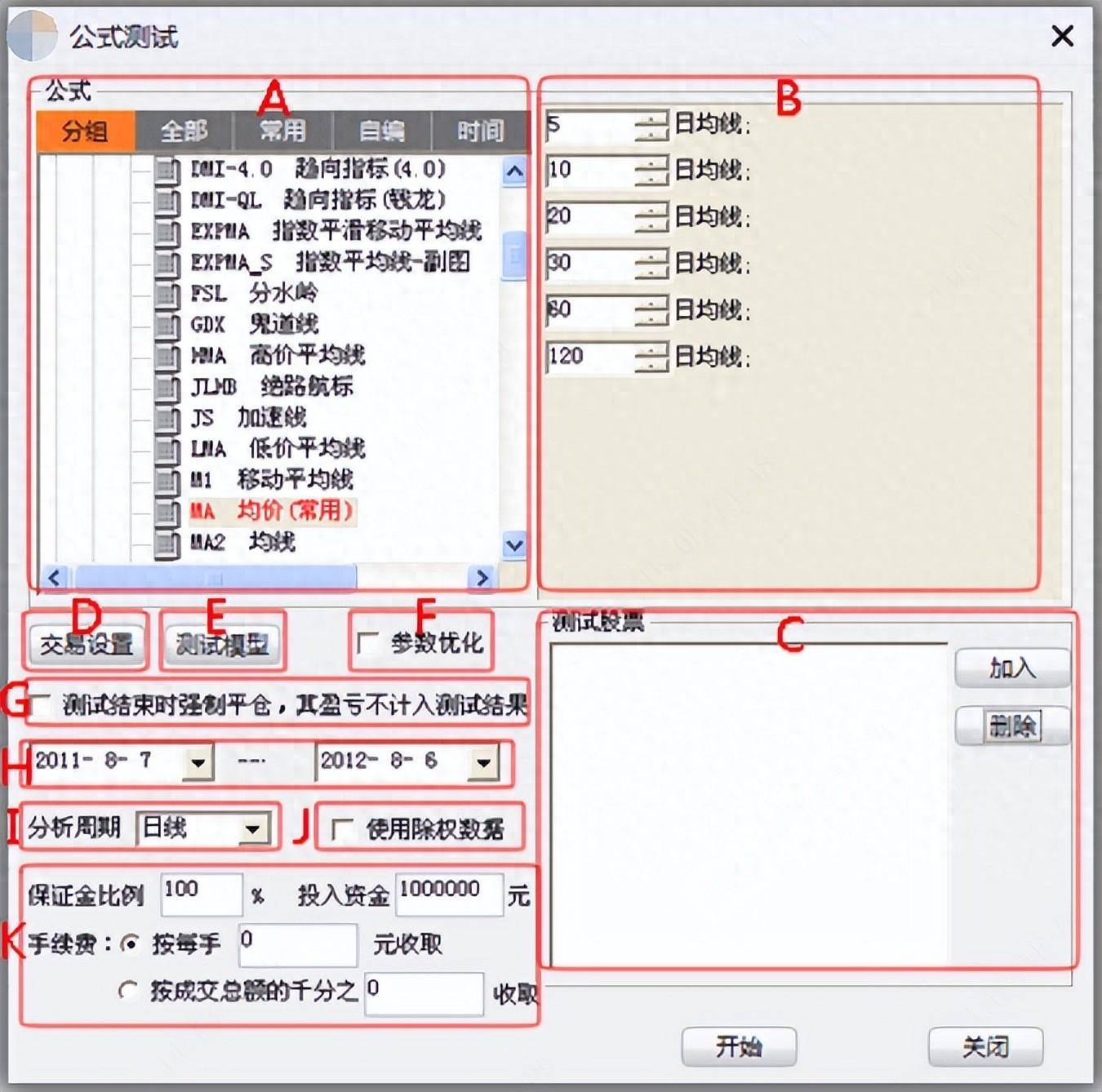Click the spinner on the 5 日均线 field

click(651, 126)
